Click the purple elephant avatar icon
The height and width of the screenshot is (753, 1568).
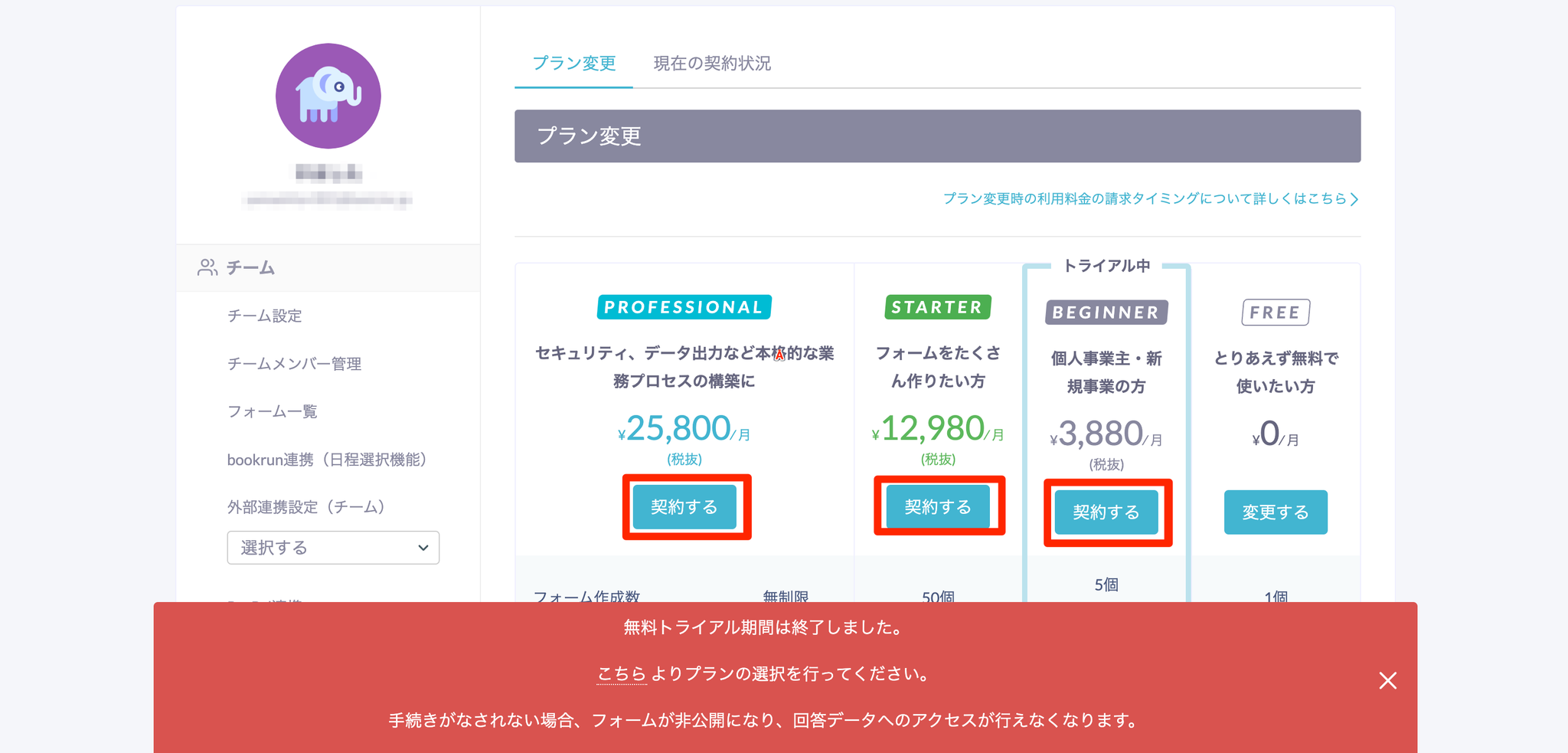328,96
